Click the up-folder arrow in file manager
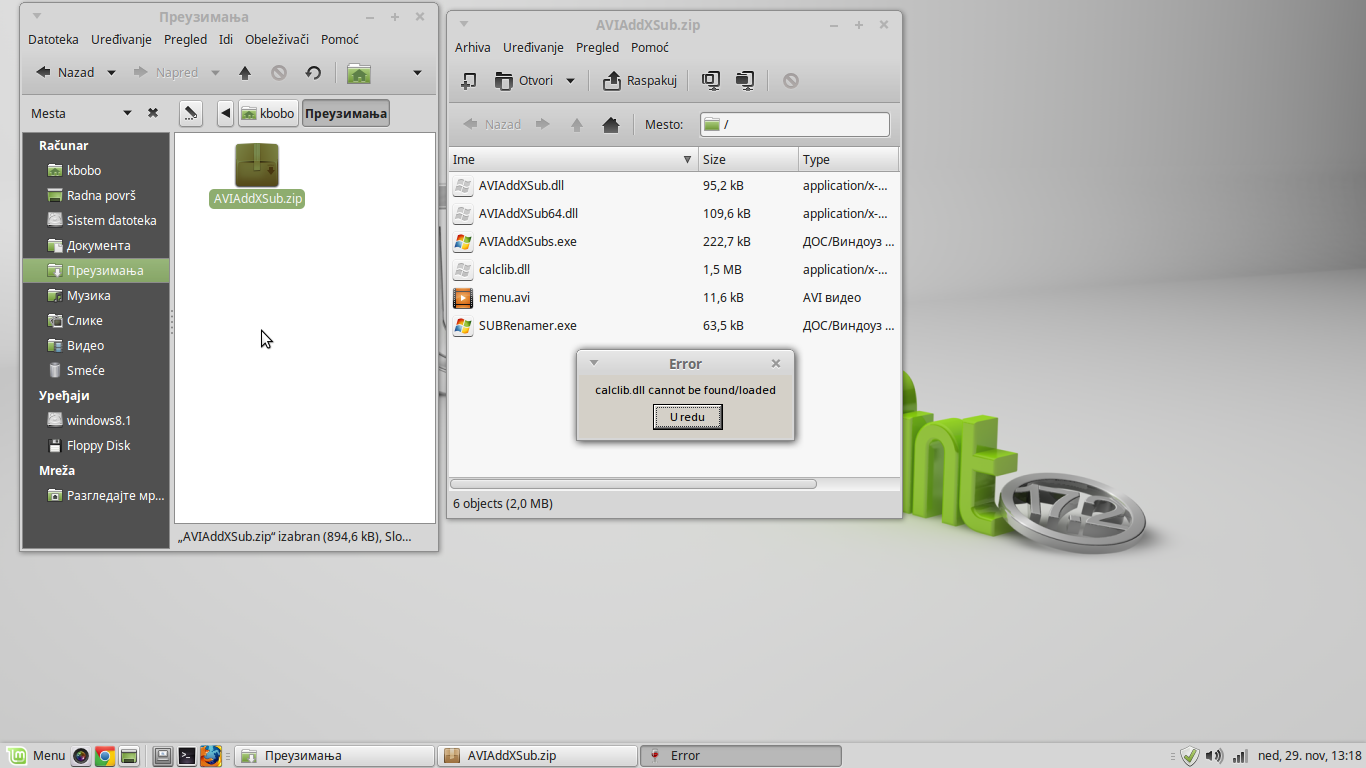The height and width of the screenshot is (768, 1366). tap(245, 72)
